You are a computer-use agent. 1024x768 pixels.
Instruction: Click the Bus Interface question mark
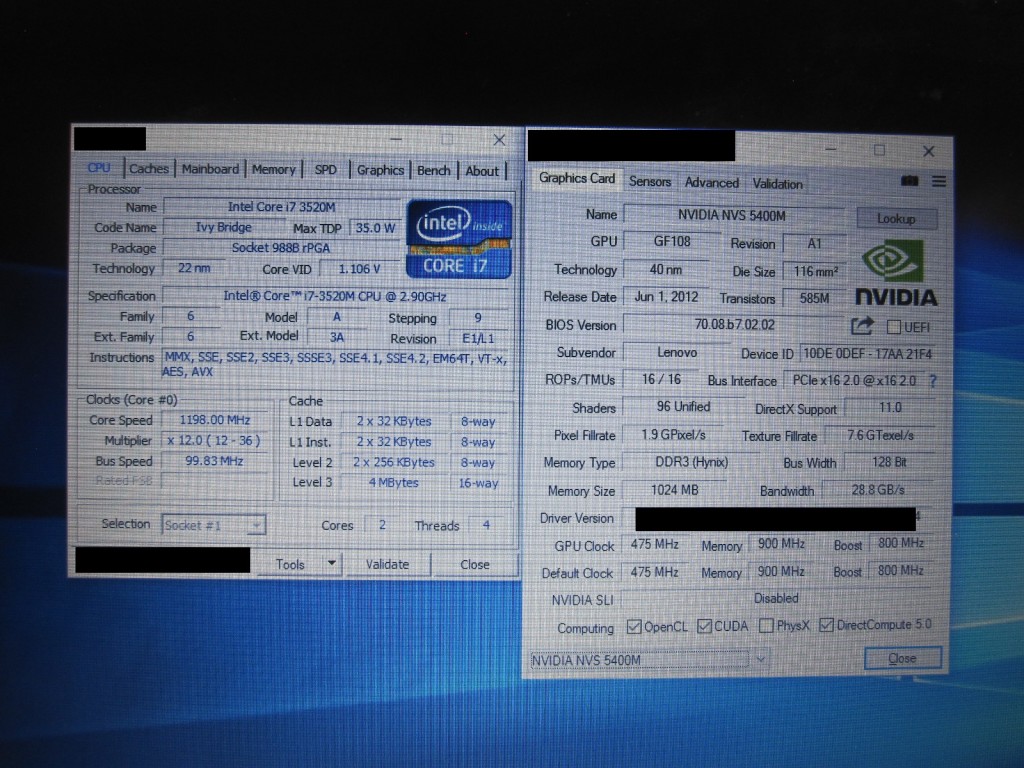tap(933, 381)
